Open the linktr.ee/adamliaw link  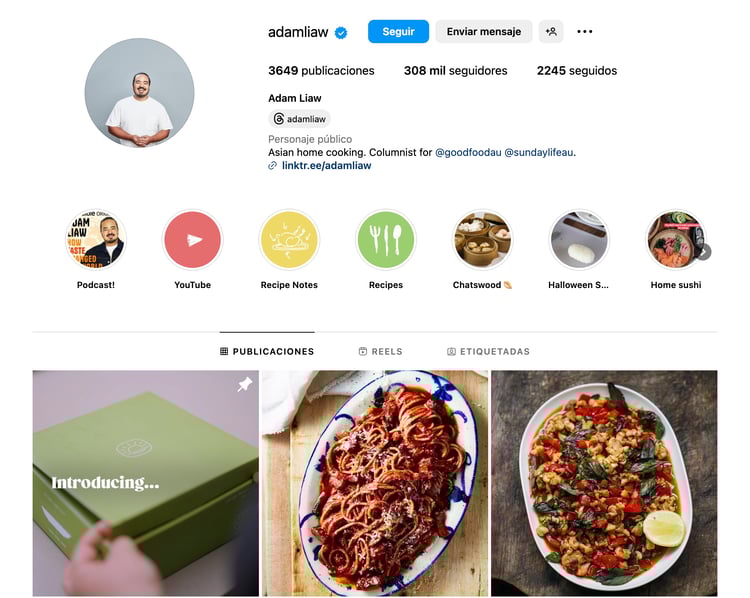tap(326, 166)
